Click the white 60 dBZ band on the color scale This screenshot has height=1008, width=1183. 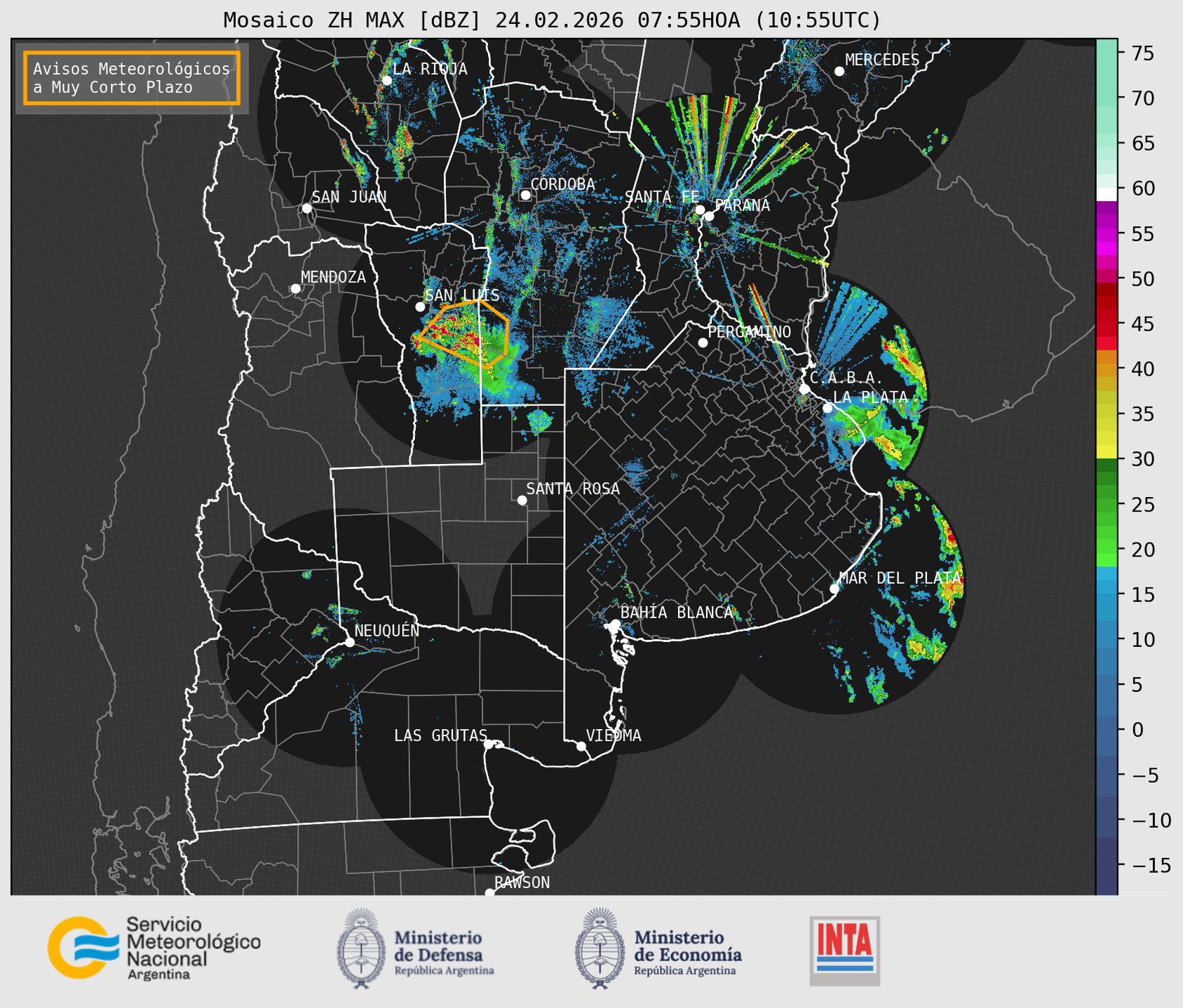click(x=1106, y=194)
